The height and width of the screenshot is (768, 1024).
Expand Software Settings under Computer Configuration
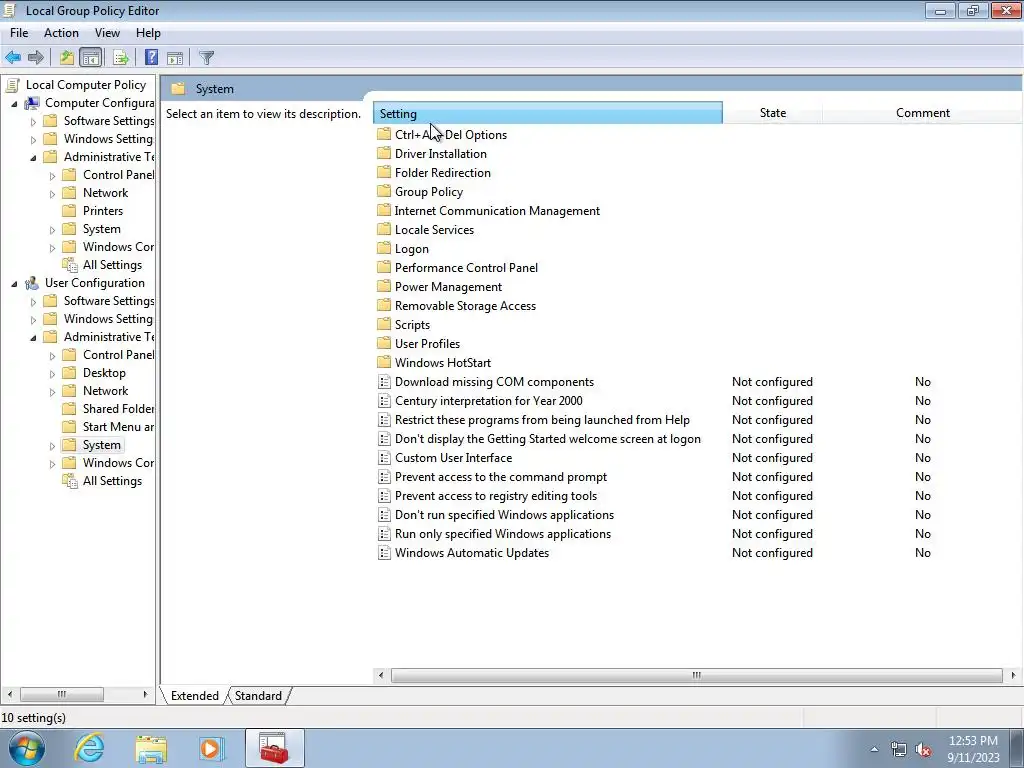pyautogui.click(x=33, y=121)
